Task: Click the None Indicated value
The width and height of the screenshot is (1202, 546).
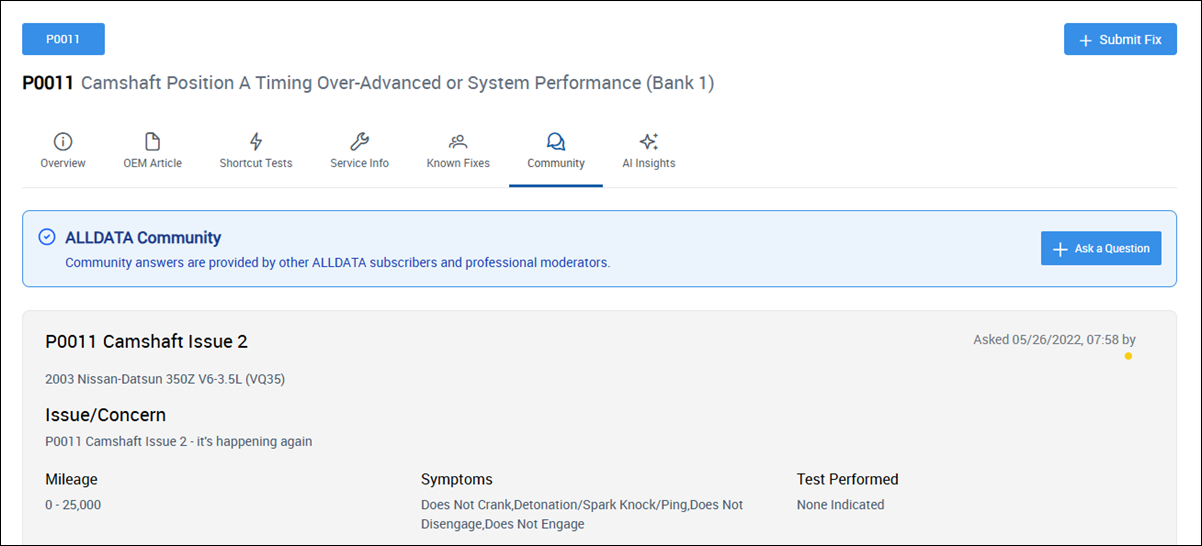Action: (840, 505)
